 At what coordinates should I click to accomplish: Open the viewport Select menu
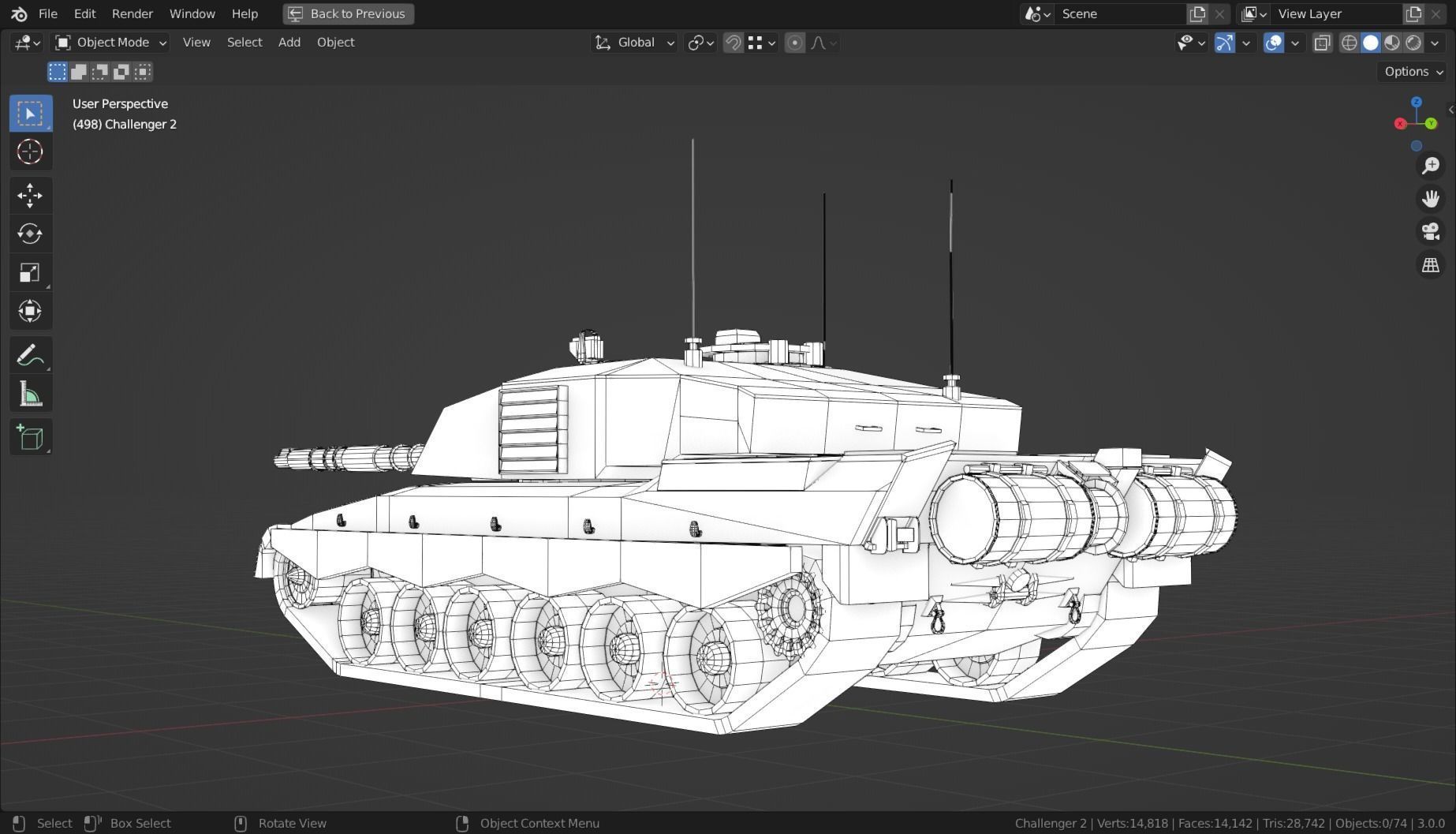coord(245,43)
